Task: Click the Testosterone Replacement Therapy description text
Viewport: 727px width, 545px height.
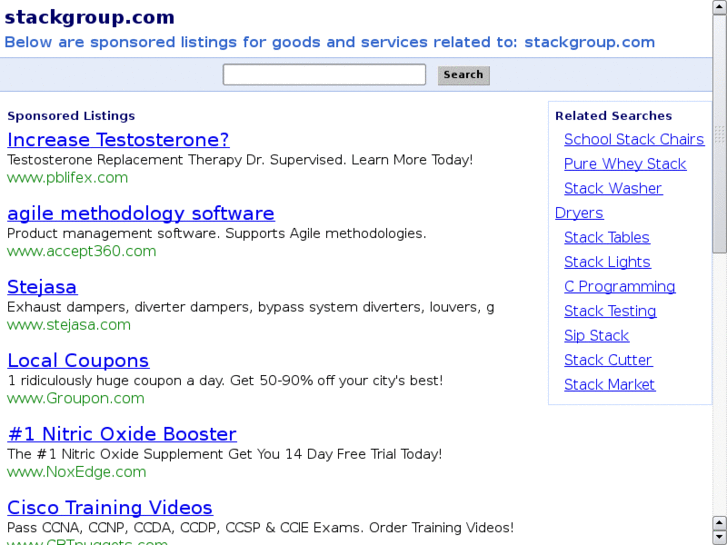Action: (x=240, y=160)
